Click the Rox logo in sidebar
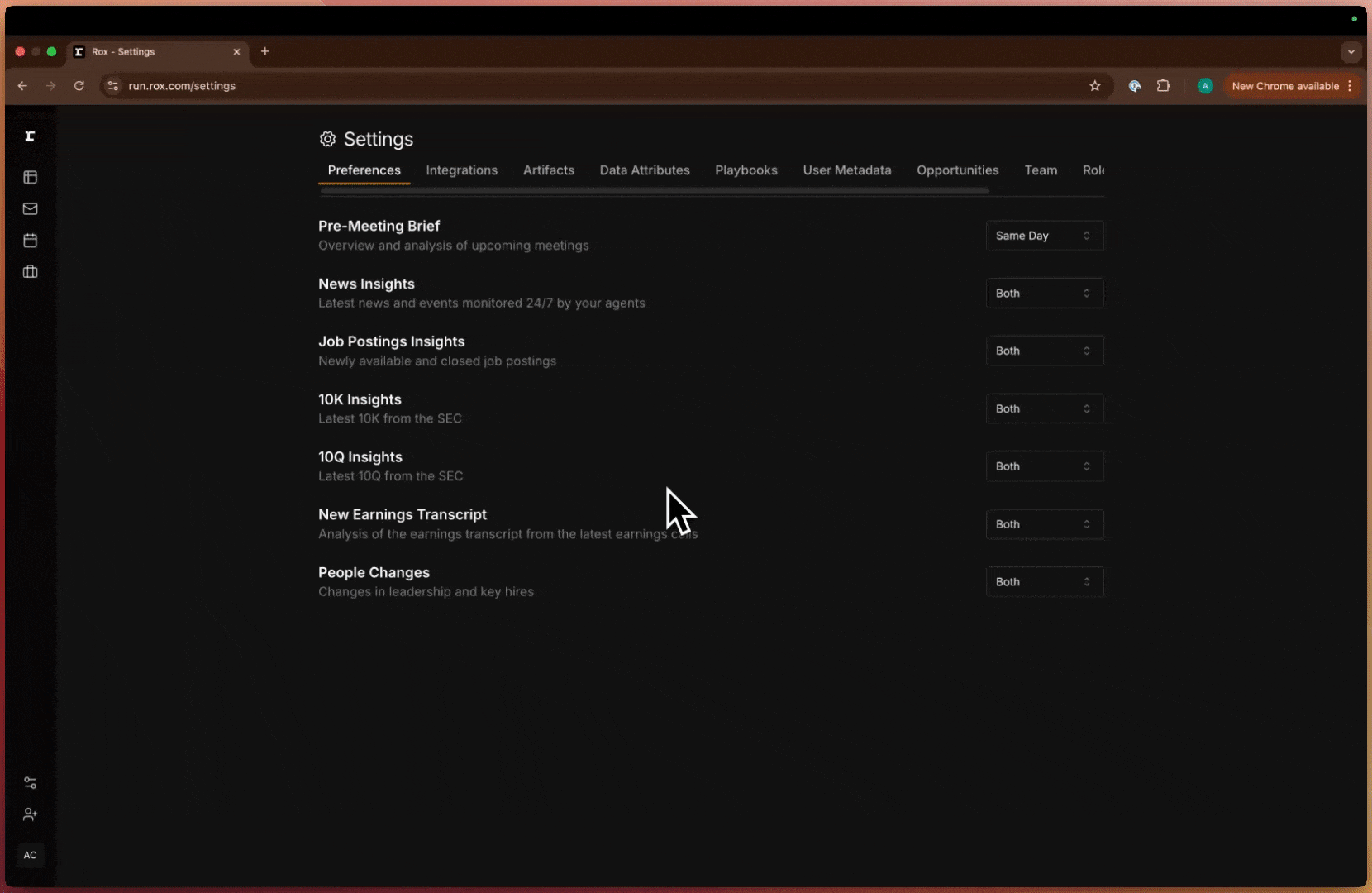 tap(30, 136)
